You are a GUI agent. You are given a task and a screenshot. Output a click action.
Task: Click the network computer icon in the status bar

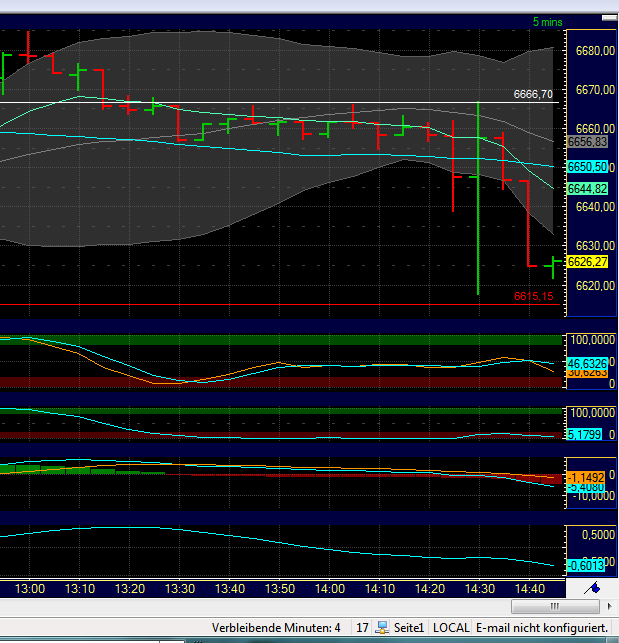tap(382, 627)
